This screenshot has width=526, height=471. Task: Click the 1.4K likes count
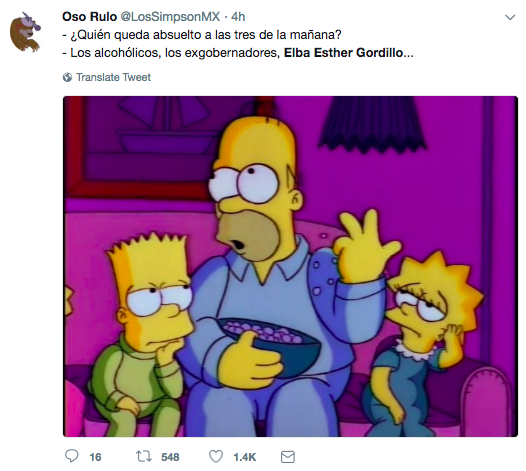pos(245,457)
